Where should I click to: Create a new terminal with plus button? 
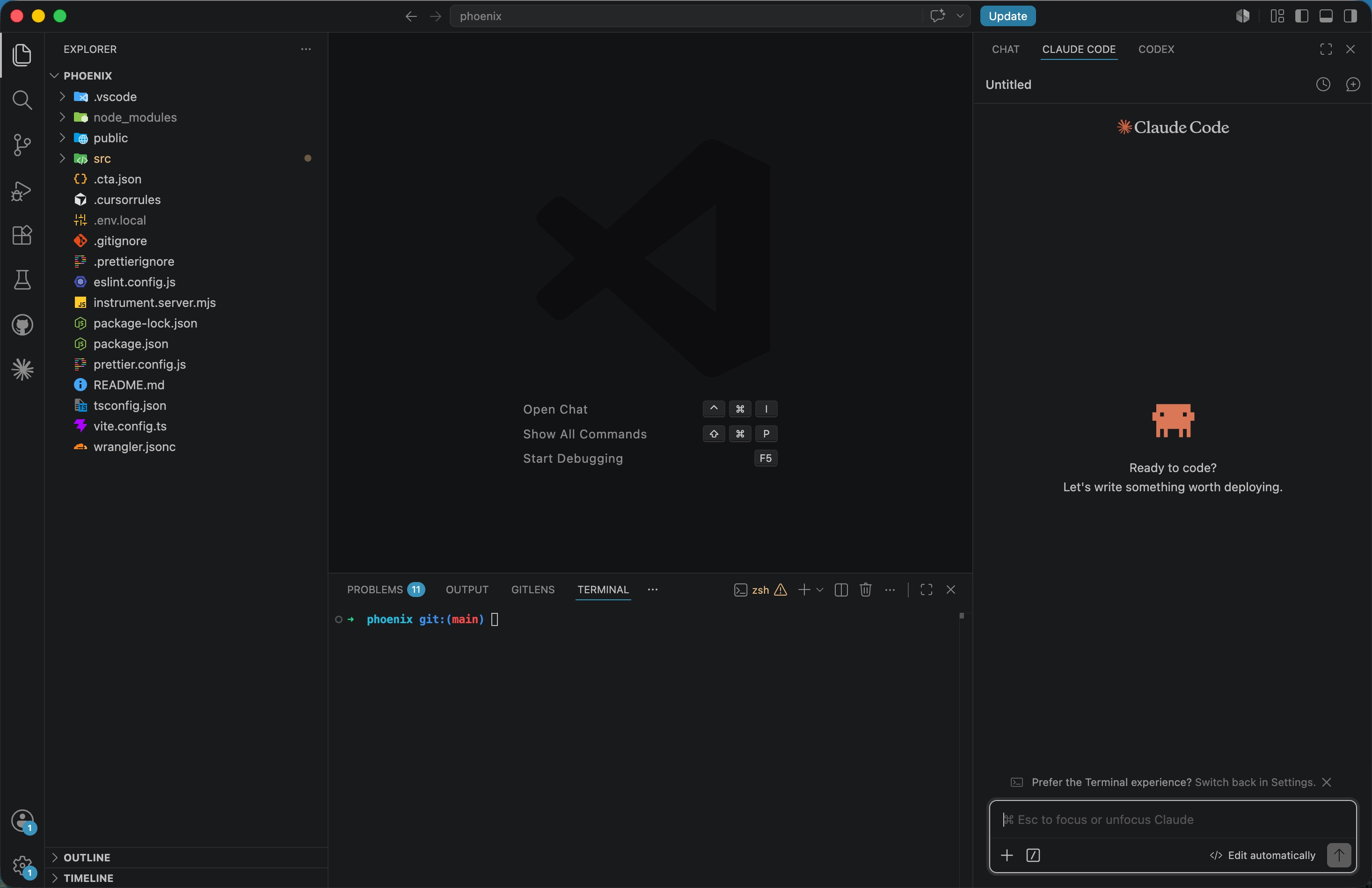point(803,590)
